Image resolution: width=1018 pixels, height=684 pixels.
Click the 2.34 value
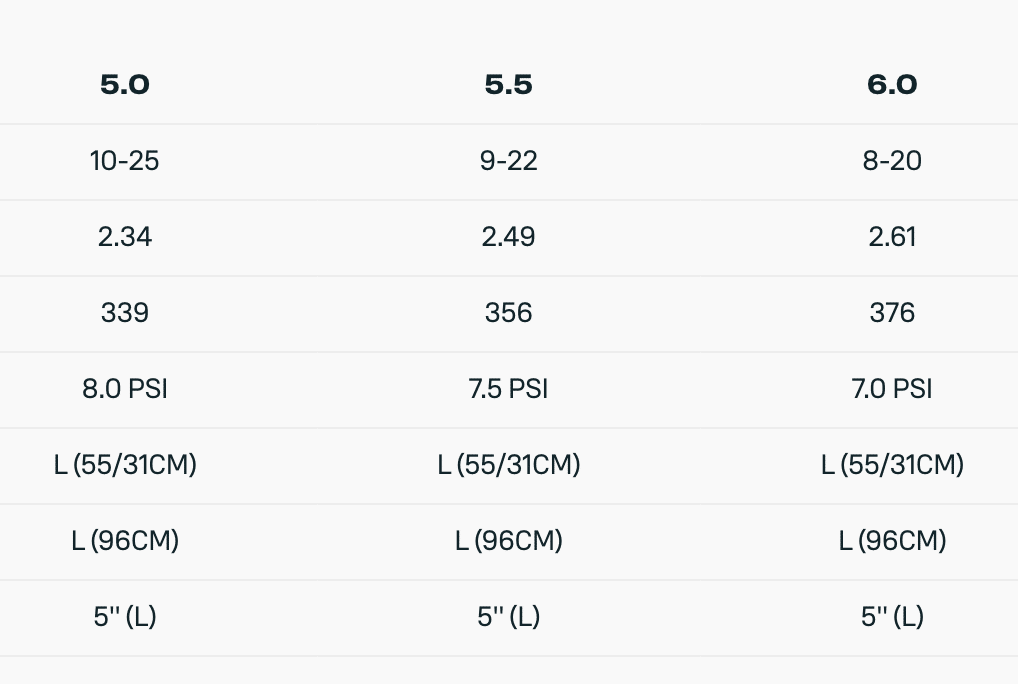coord(125,237)
